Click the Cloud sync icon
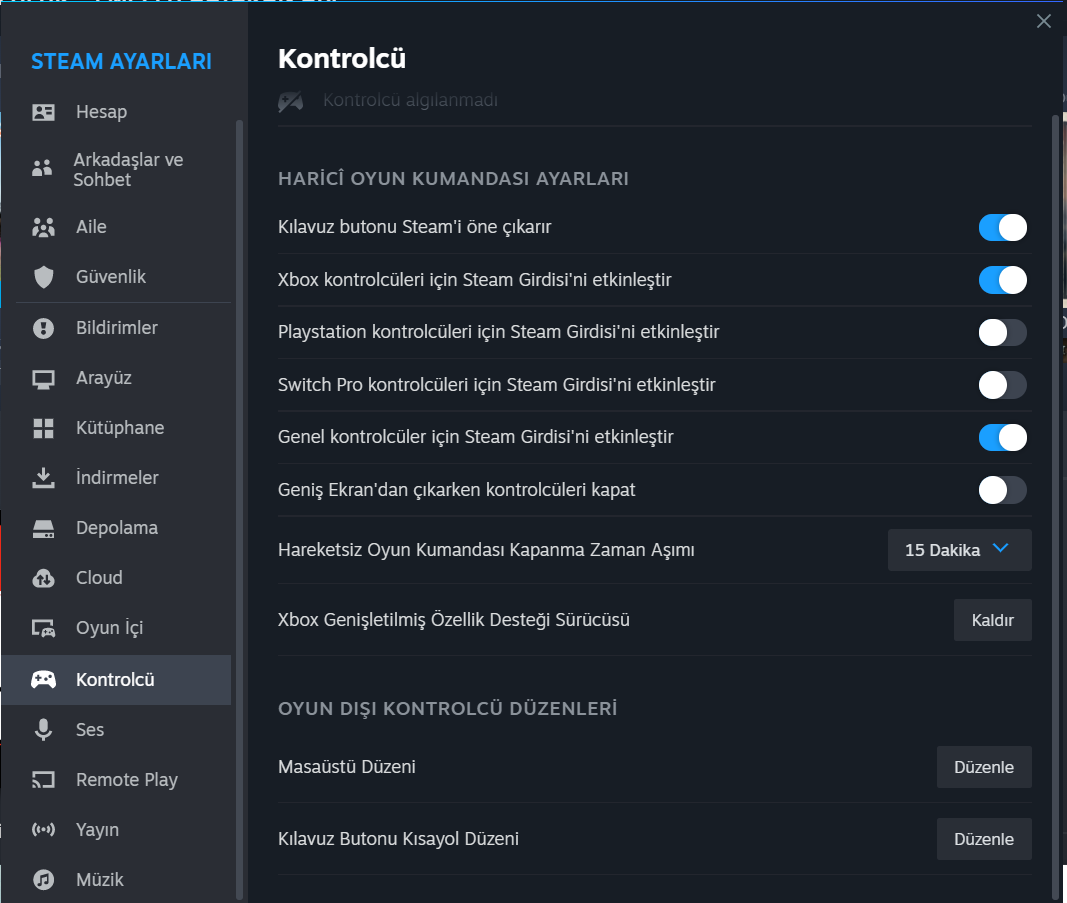 pos(43,578)
